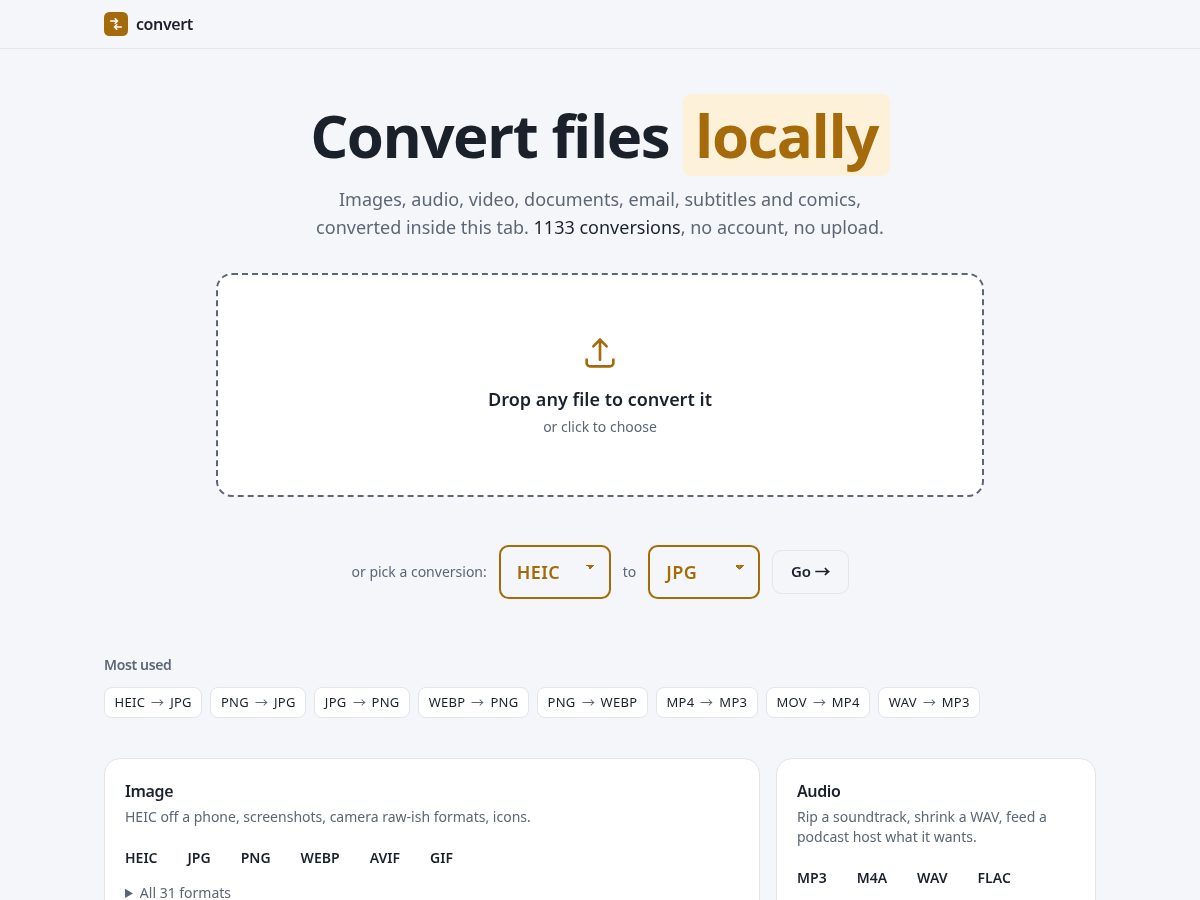Select FLAC in the Audio card
The width and height of the screenshot is (1200, 900).
994,878
